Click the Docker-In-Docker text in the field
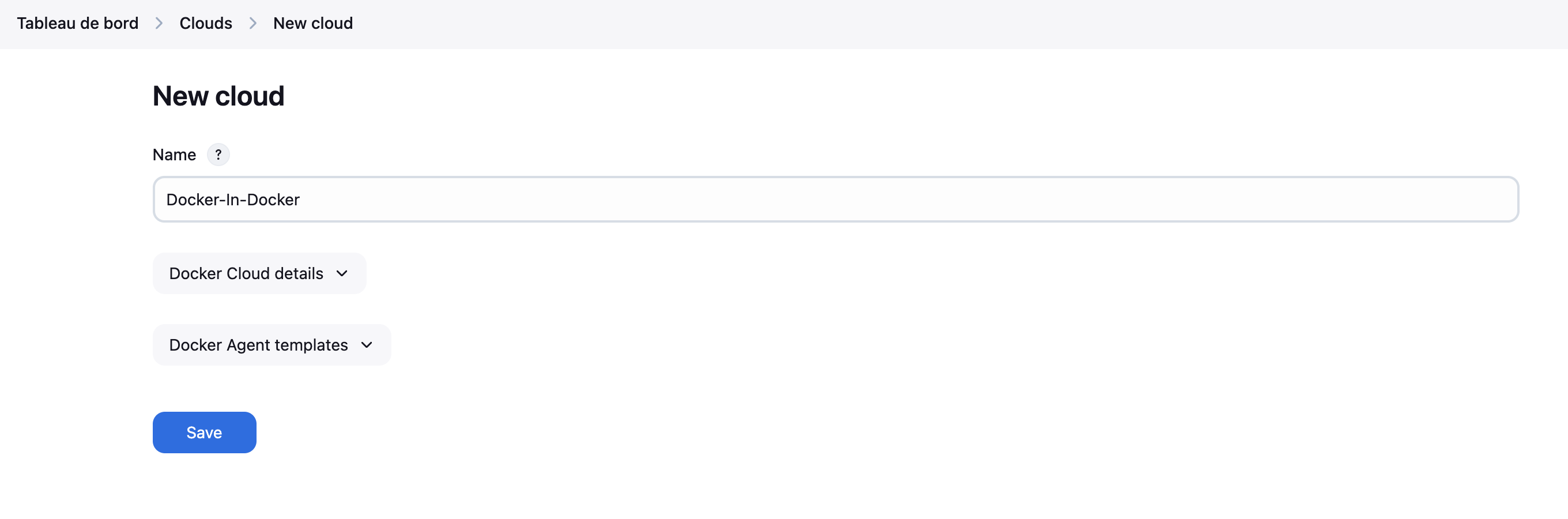This screenshot has width=1568, height=519. [232, 200]
